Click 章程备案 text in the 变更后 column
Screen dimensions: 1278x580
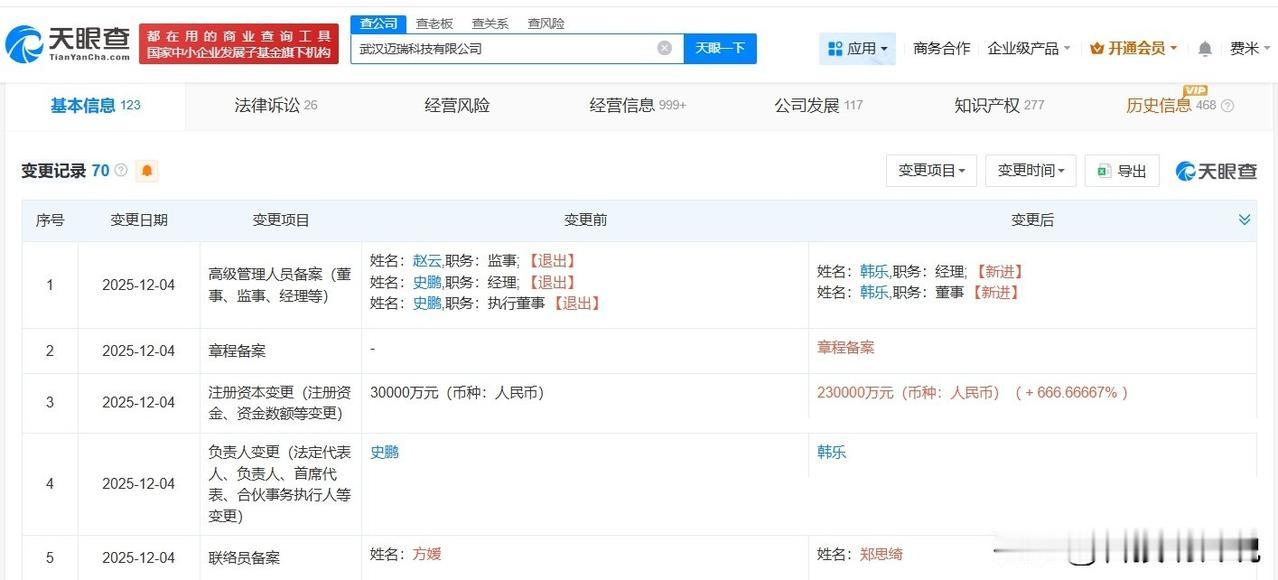845,348
